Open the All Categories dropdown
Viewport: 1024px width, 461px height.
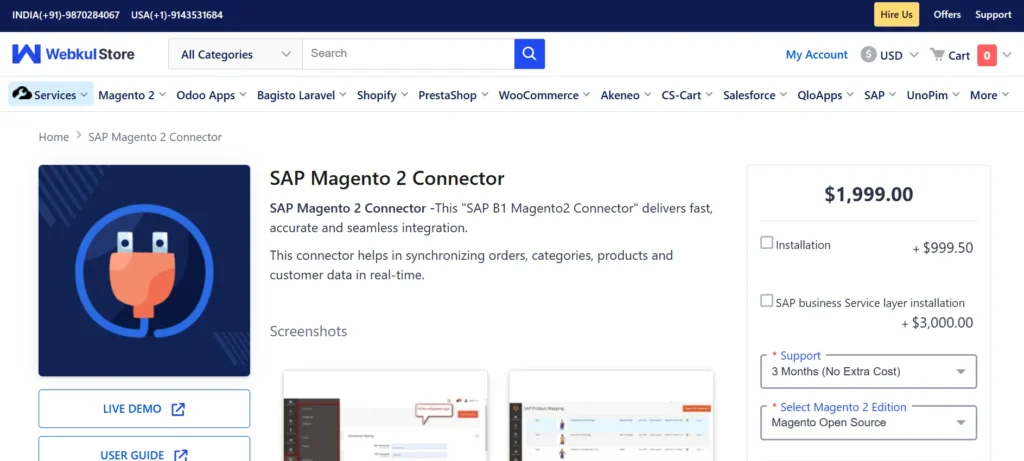tap(235, 54)
